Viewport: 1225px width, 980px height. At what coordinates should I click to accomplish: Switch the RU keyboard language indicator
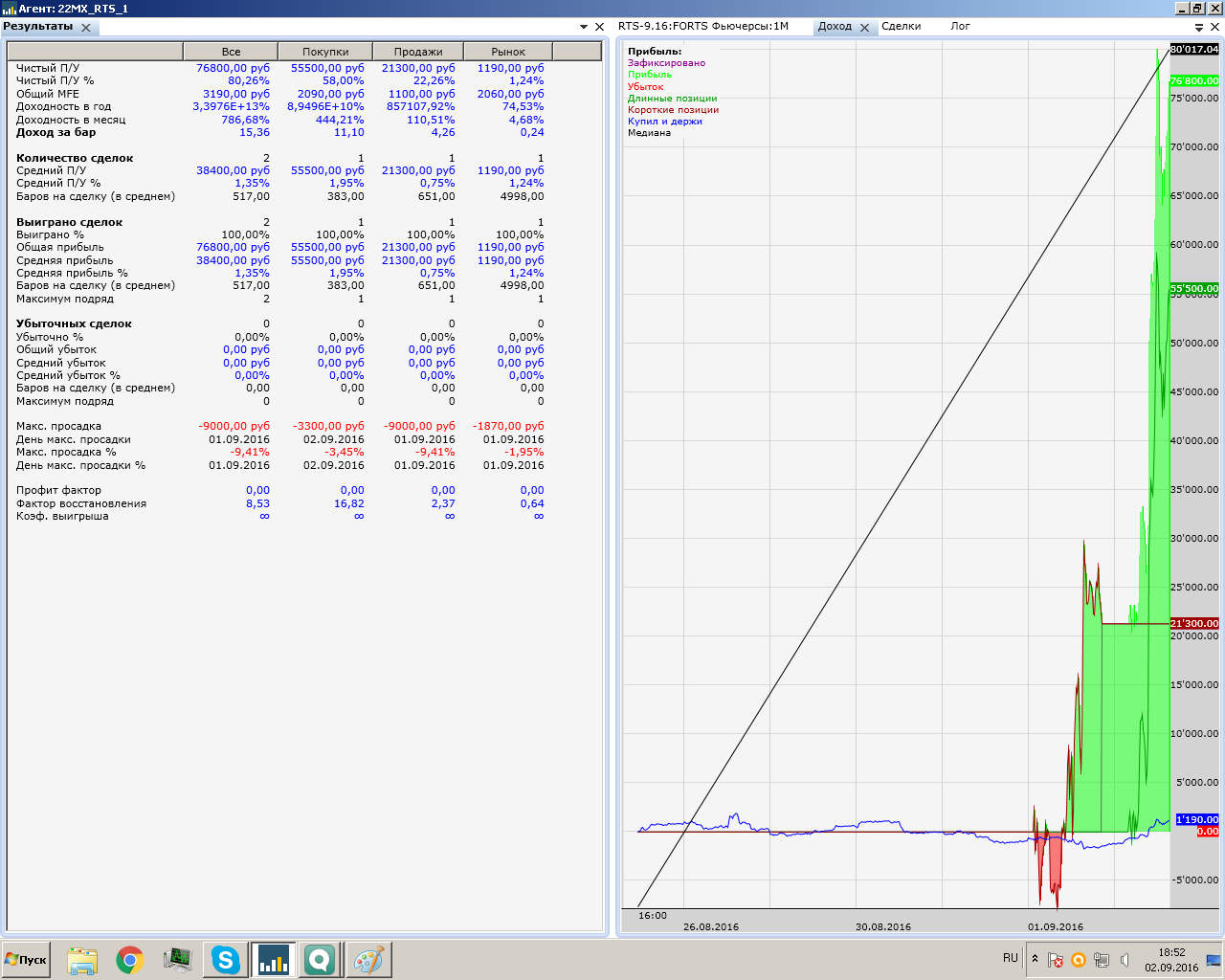(x=1011, y=958)
